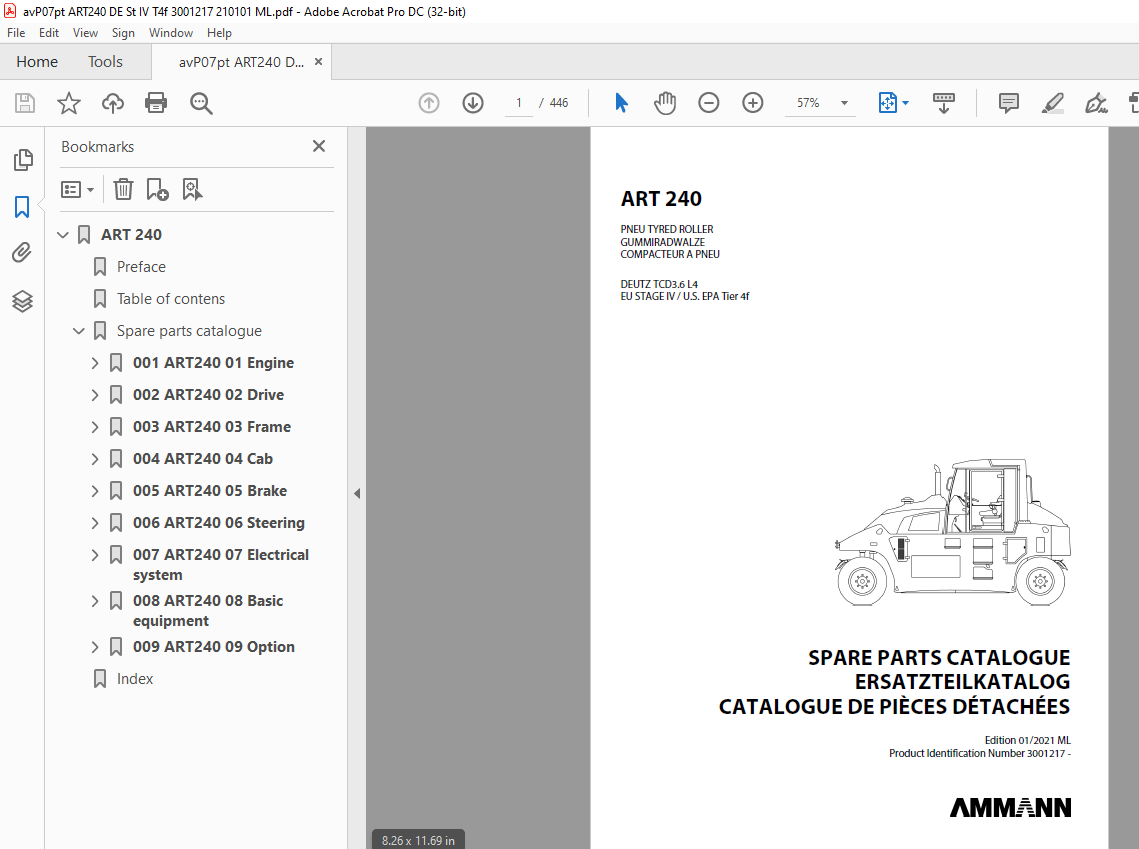Viewport: 1139px width, 849px height.
Task: Jump to the Index bookmark
Action: coord(135,679)
